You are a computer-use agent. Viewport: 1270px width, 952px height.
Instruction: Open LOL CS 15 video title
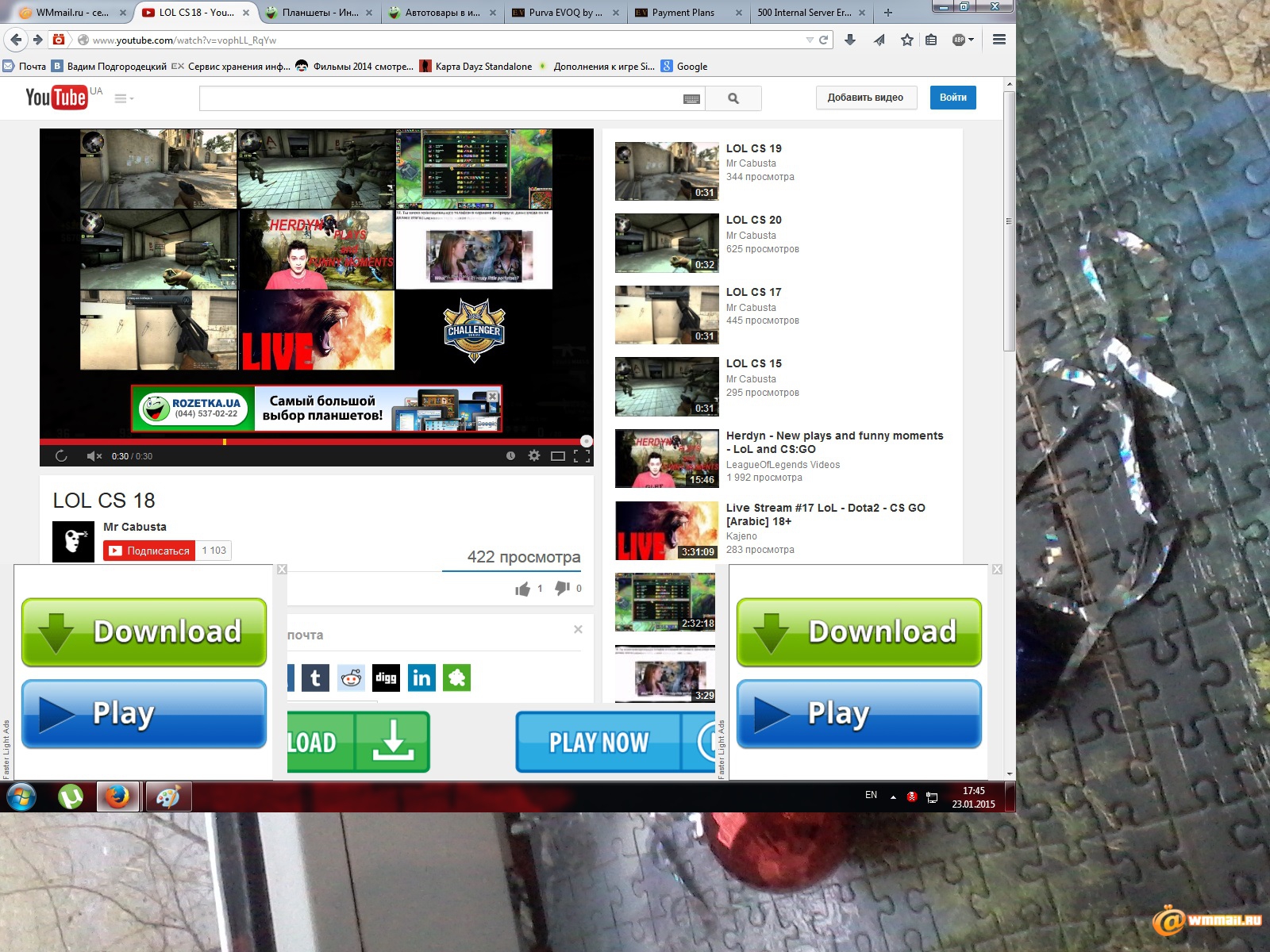(x=754, y=363)
